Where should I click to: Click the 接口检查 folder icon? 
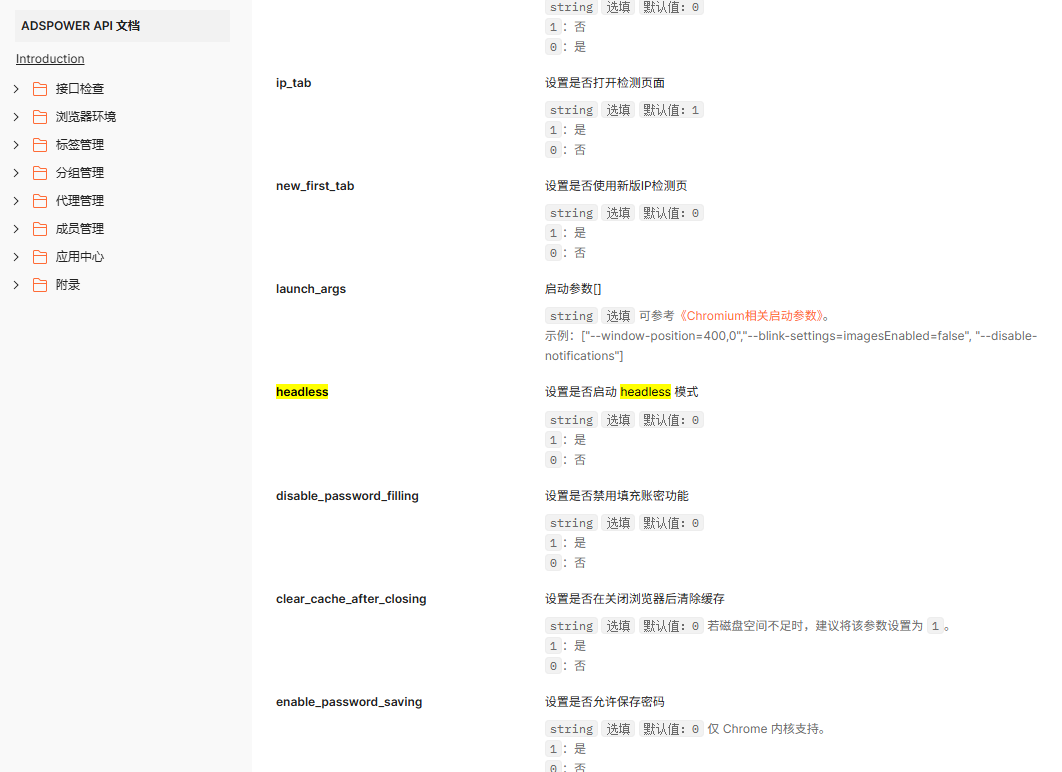[40, 89]
